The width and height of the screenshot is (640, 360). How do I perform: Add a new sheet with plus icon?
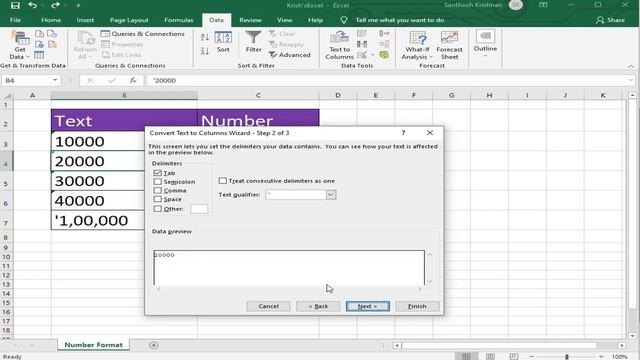pyautogui.click(x=153, y=345)
